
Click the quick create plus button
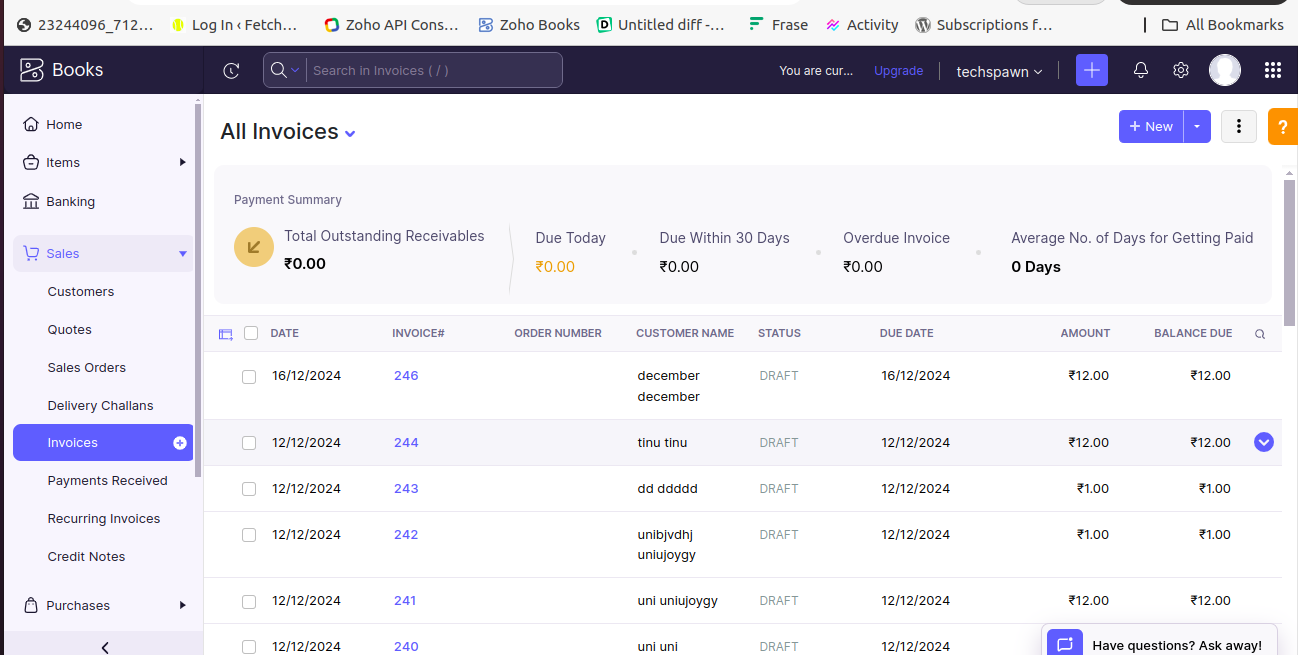pos(1091,70)
